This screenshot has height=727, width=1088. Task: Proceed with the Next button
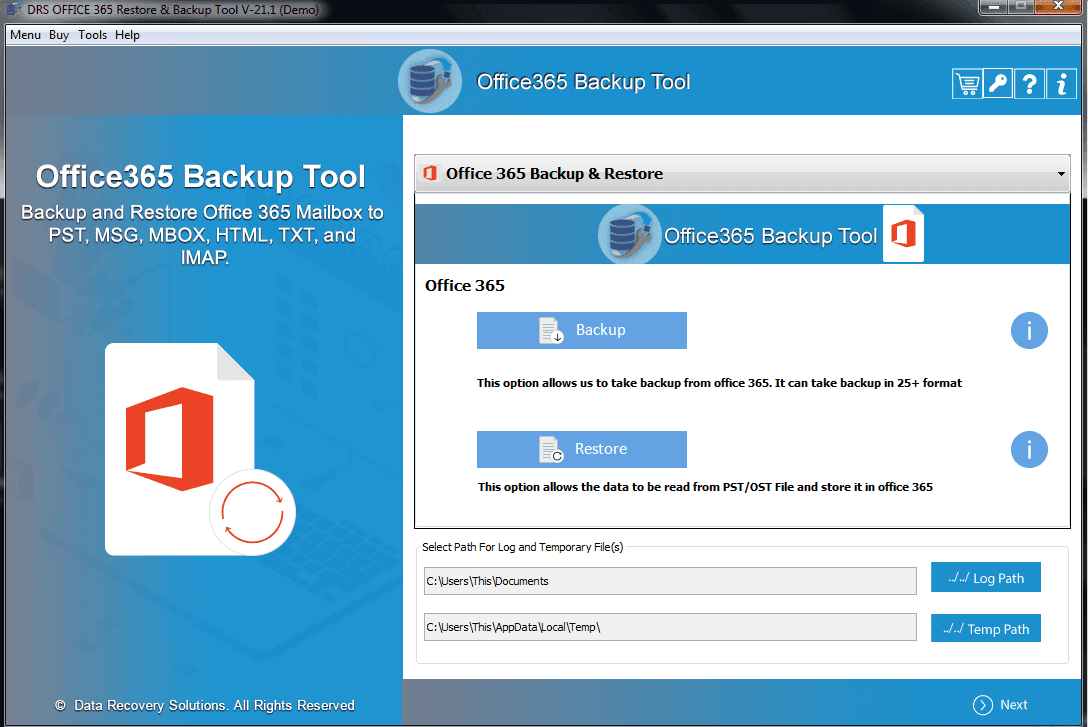(1001, 705)
